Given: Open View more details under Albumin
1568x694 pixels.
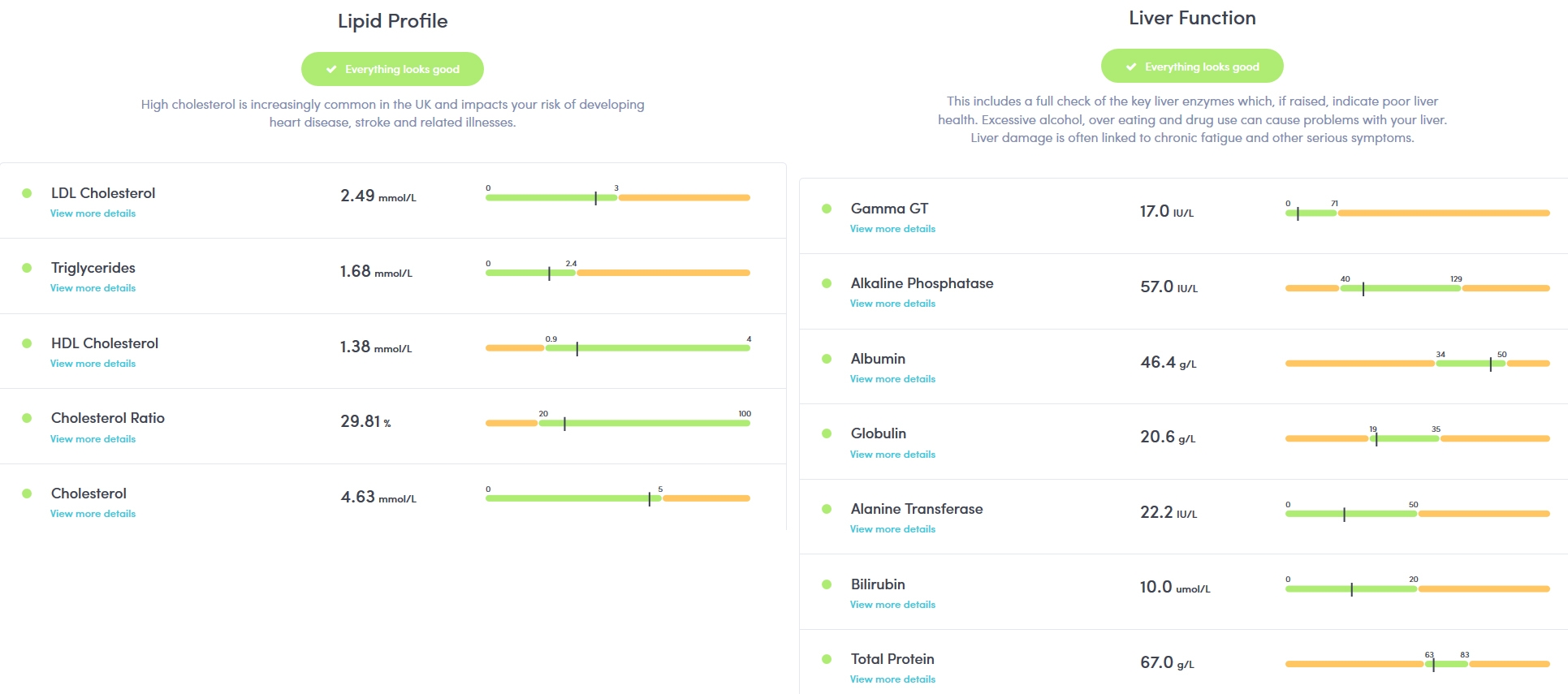Looking at the screenshot, I should click(892, 379).
